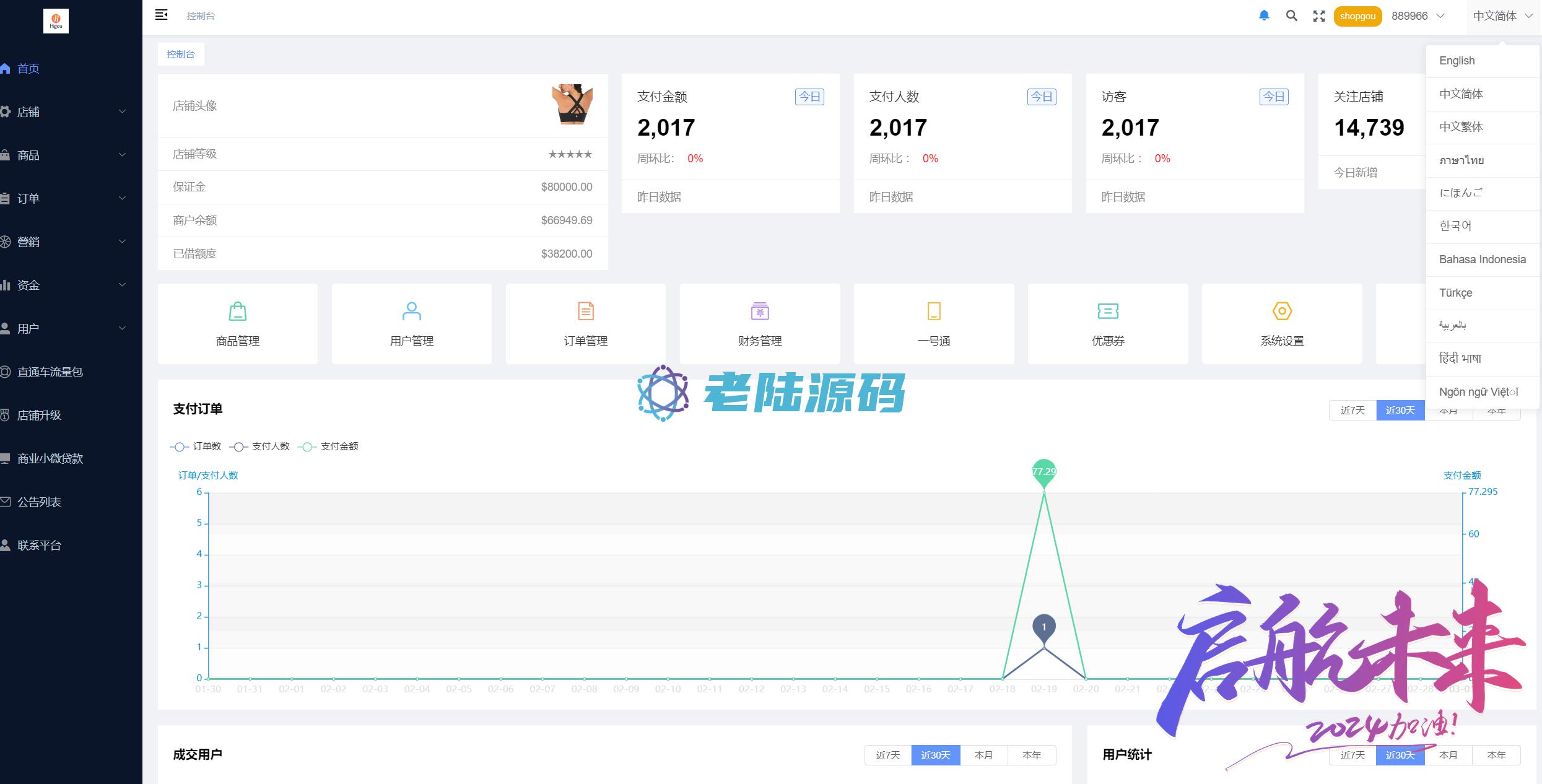Screen dimensions: 1542x784
Task: Open the 财务管理 finance icon
Action: point(760,311)
